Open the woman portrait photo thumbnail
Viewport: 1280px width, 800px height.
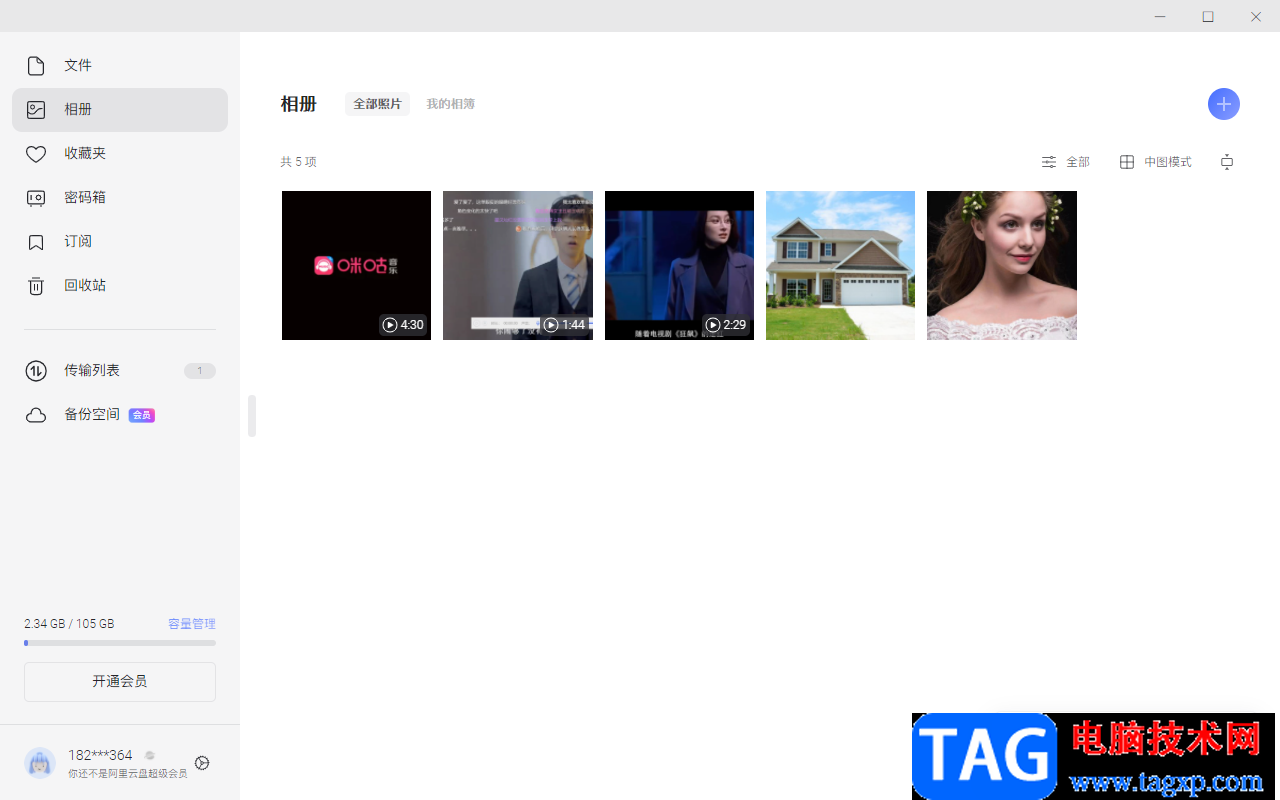[x=1002, y=265]
